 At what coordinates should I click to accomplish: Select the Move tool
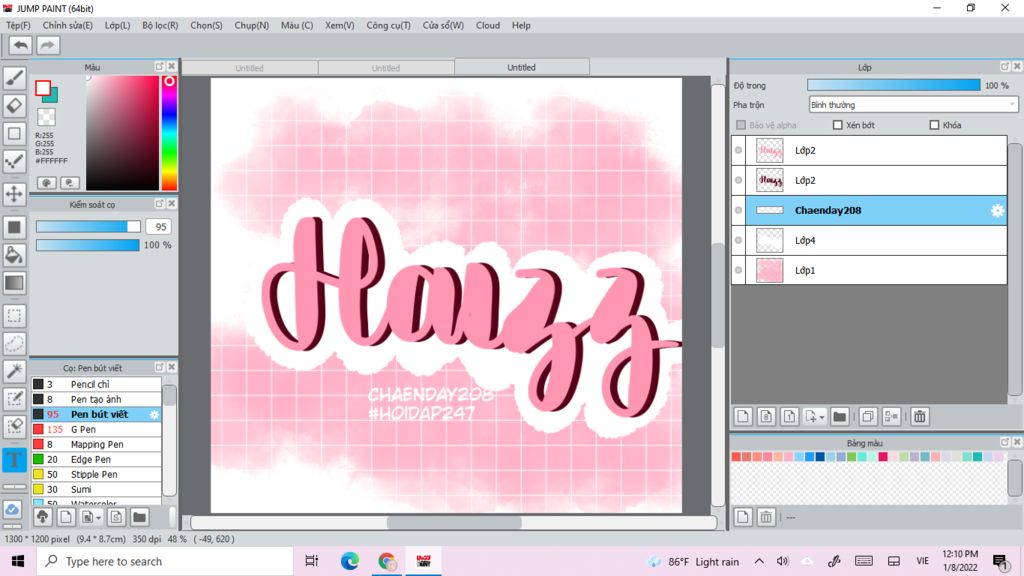click(14, 194)
